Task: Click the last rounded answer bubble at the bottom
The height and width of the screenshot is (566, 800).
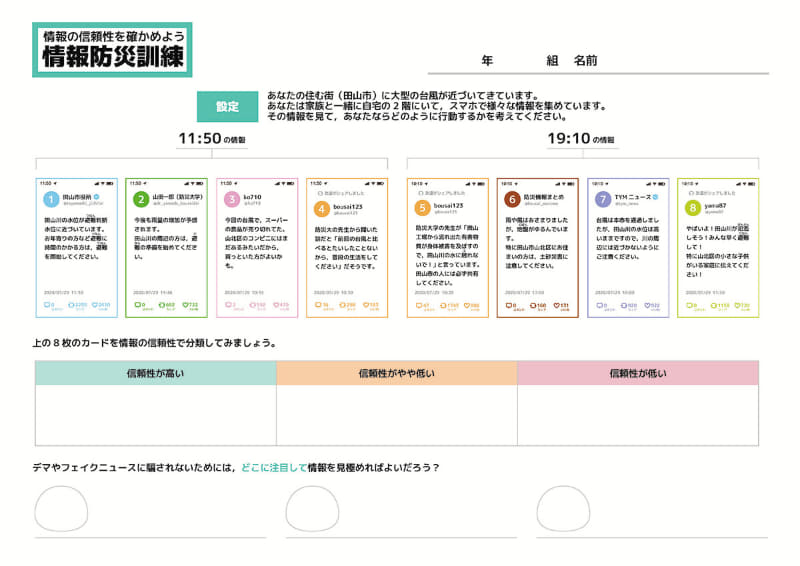Action: [x=563, y=508]
